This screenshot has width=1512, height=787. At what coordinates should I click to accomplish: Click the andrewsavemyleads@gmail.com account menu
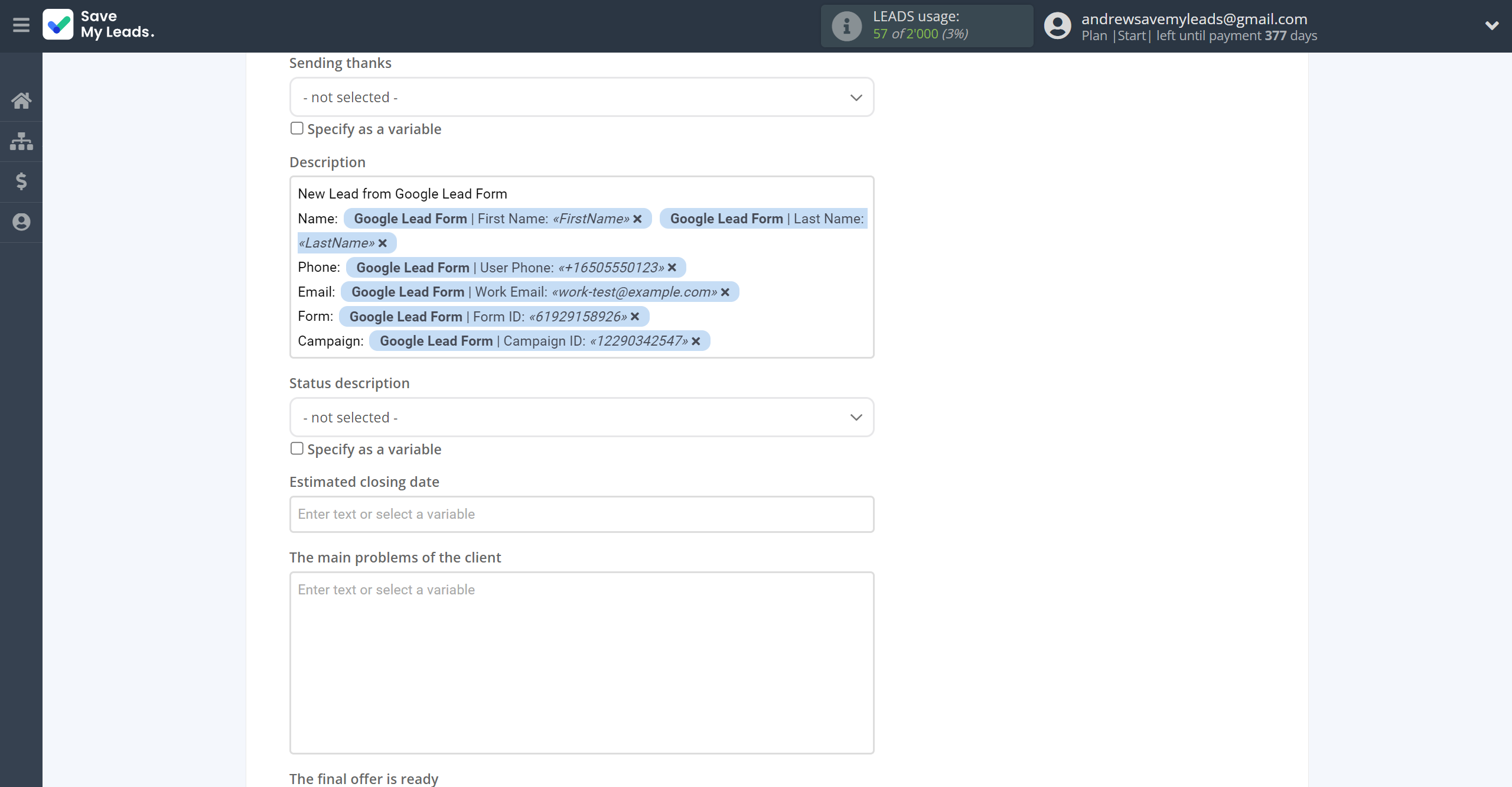[1270, 25]
